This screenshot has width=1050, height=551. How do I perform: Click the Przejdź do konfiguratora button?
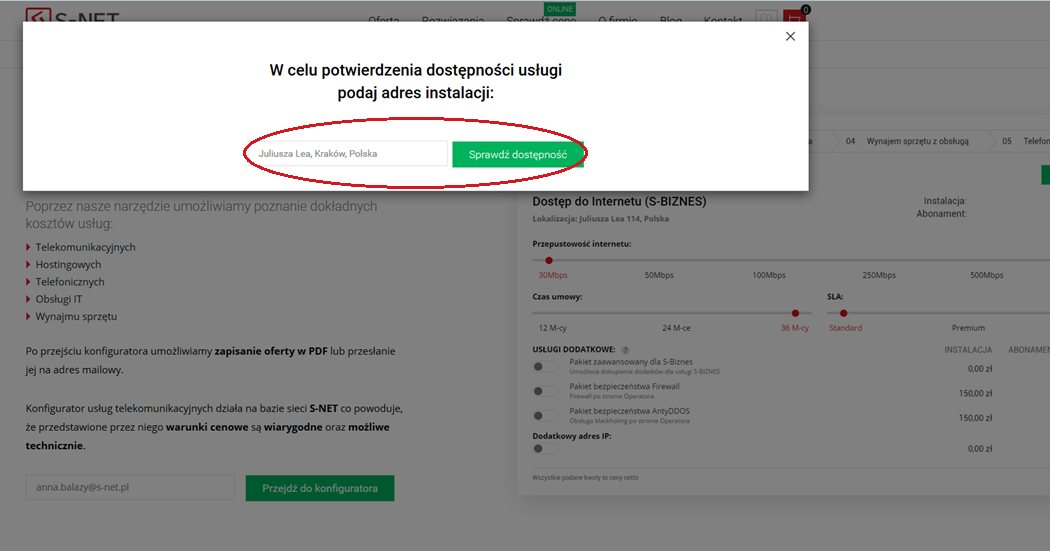(320, 488)
